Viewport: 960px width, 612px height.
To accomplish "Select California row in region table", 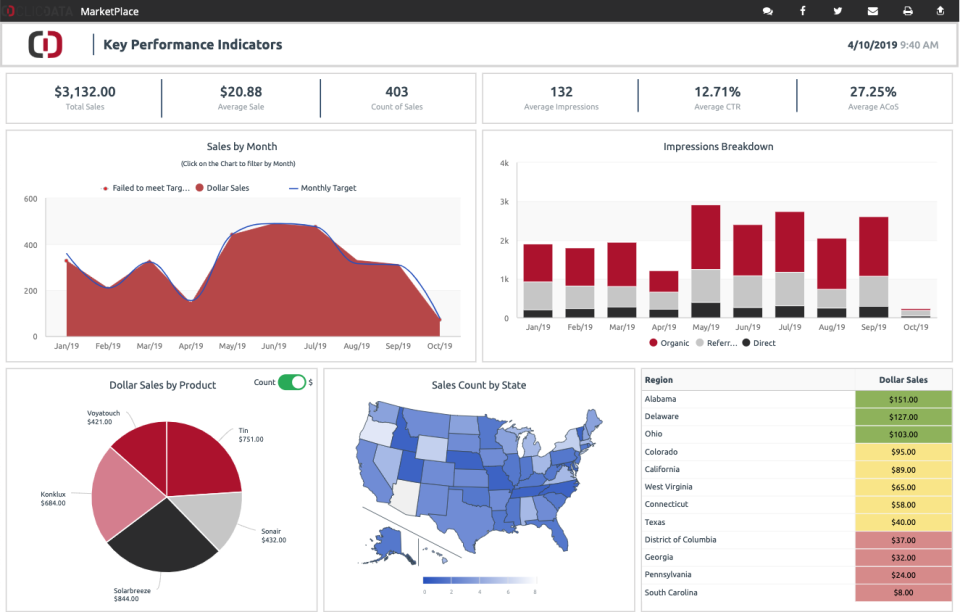I will [797, 469].
